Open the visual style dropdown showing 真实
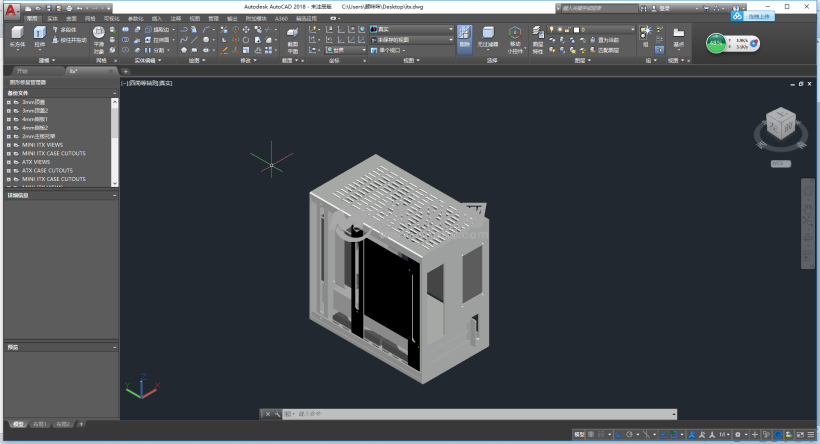This screenshot has height=444, width=820. click(x=412, y=29)
